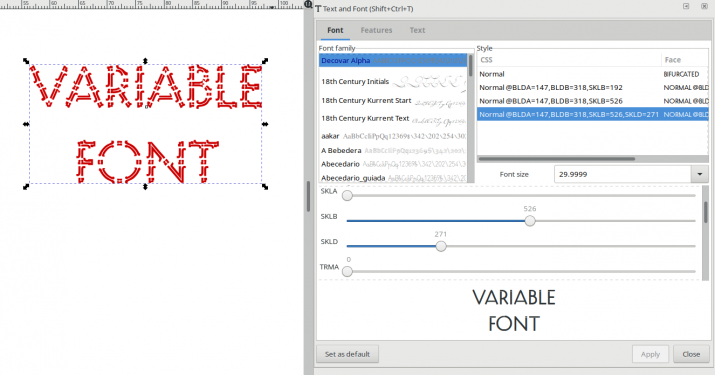Click the Font size input field
Screen dimensions: 715x375
pyautogui.click(x=623, y=174)
